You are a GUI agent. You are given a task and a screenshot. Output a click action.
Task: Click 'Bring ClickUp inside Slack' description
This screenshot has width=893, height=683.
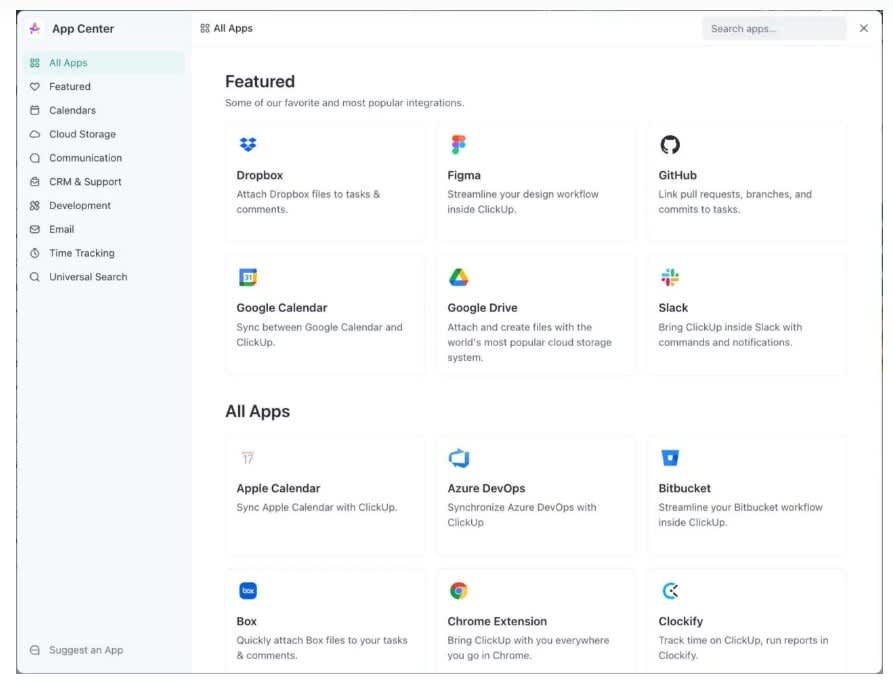(730, 335)
